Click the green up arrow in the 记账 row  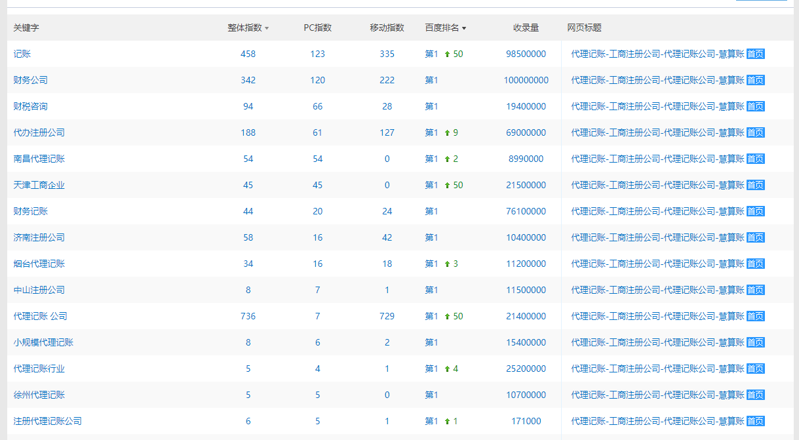[447, 54]
